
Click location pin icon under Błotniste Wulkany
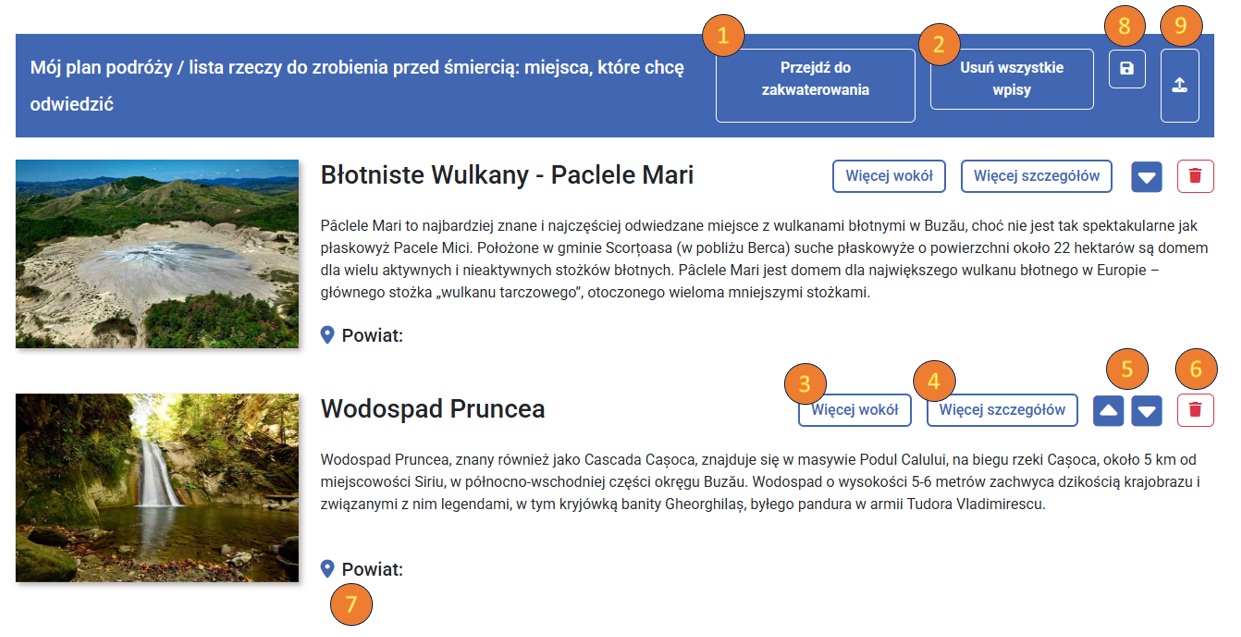click(x=327, y=335)
